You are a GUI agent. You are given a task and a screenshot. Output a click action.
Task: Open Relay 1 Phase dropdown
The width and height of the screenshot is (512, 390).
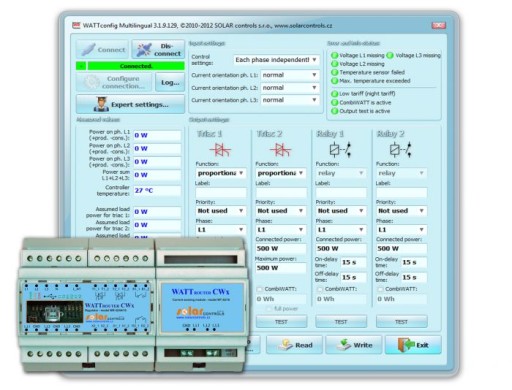pyautogui.click(x=341, y=230)
